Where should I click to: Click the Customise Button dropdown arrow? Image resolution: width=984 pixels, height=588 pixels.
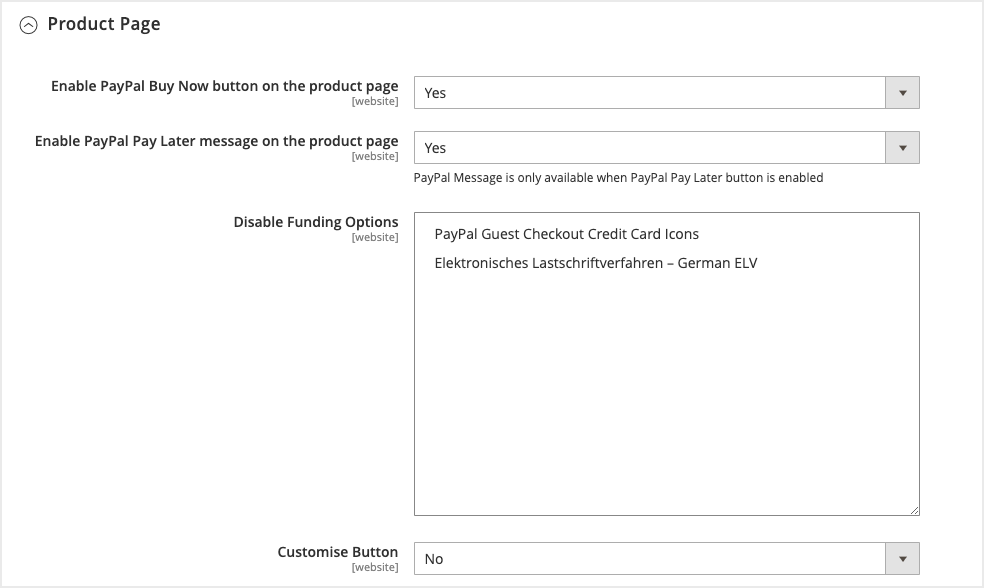tap(902, 559)
